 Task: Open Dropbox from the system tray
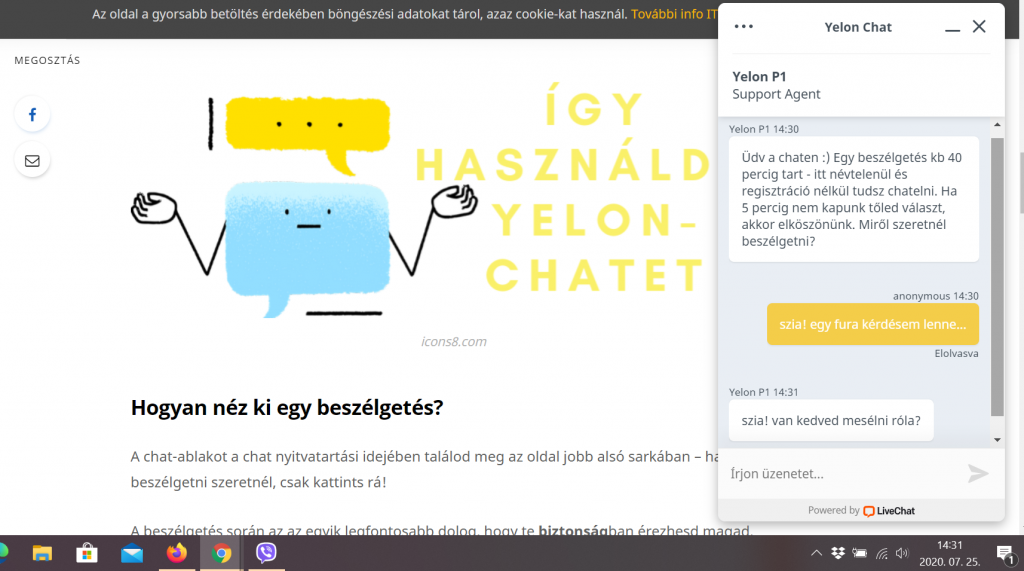coord(838,553)
